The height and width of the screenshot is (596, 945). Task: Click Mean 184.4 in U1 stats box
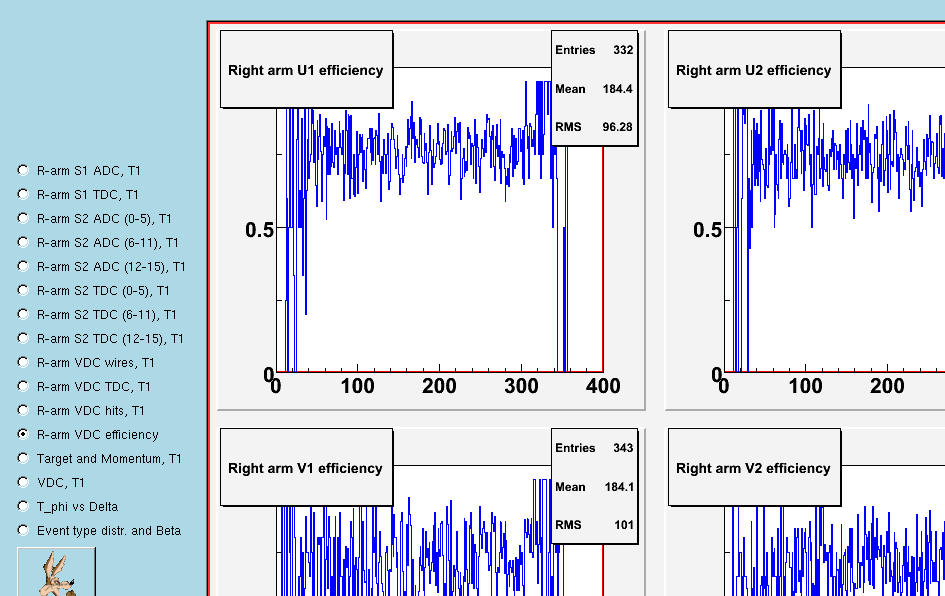594,89
